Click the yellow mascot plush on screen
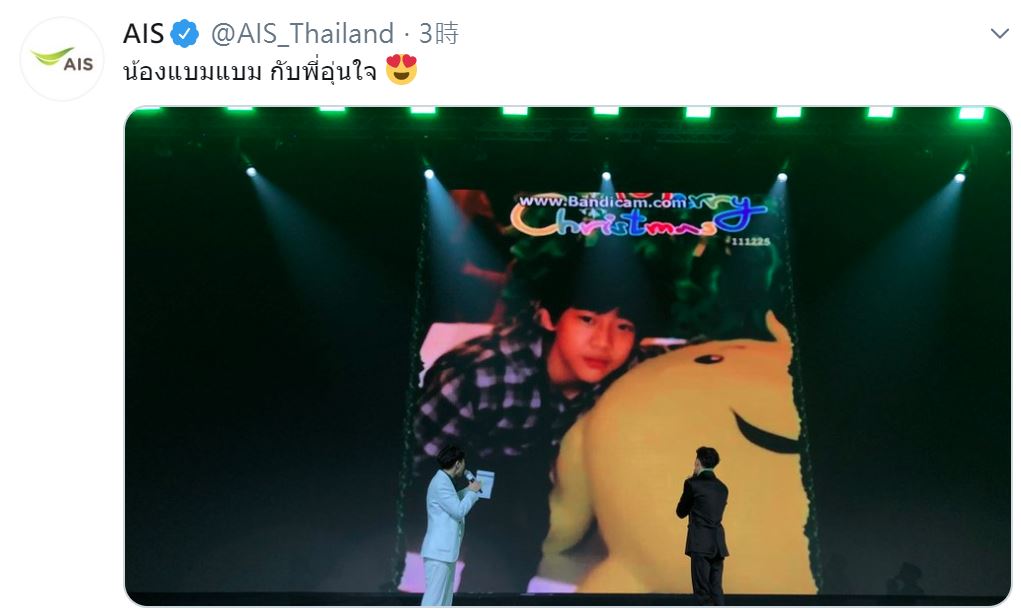Image resolution: width=1021 pixels, height=613 pixels. point(677,456)
